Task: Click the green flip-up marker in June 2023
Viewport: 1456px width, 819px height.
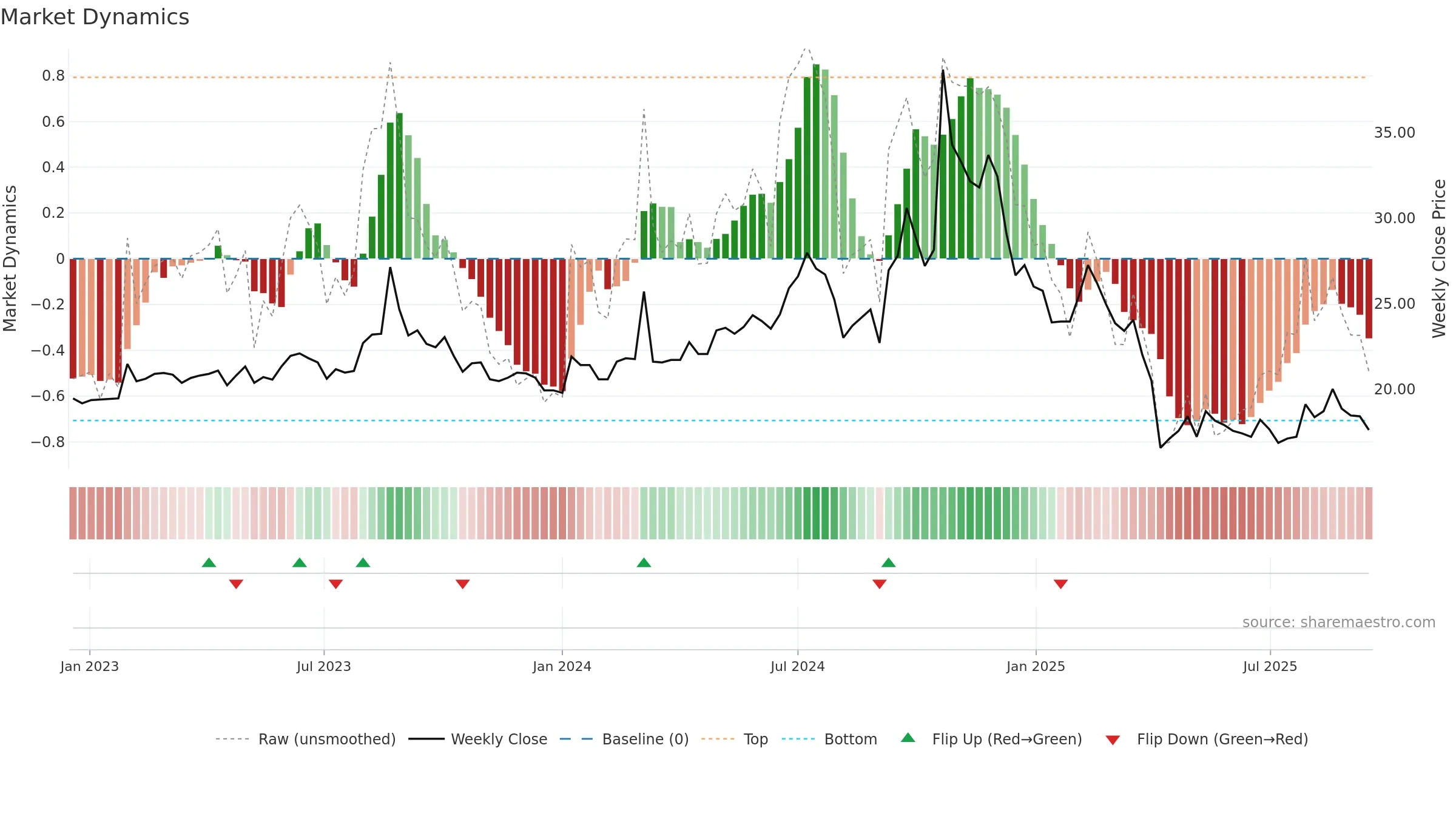Action: tap(299, 562)
